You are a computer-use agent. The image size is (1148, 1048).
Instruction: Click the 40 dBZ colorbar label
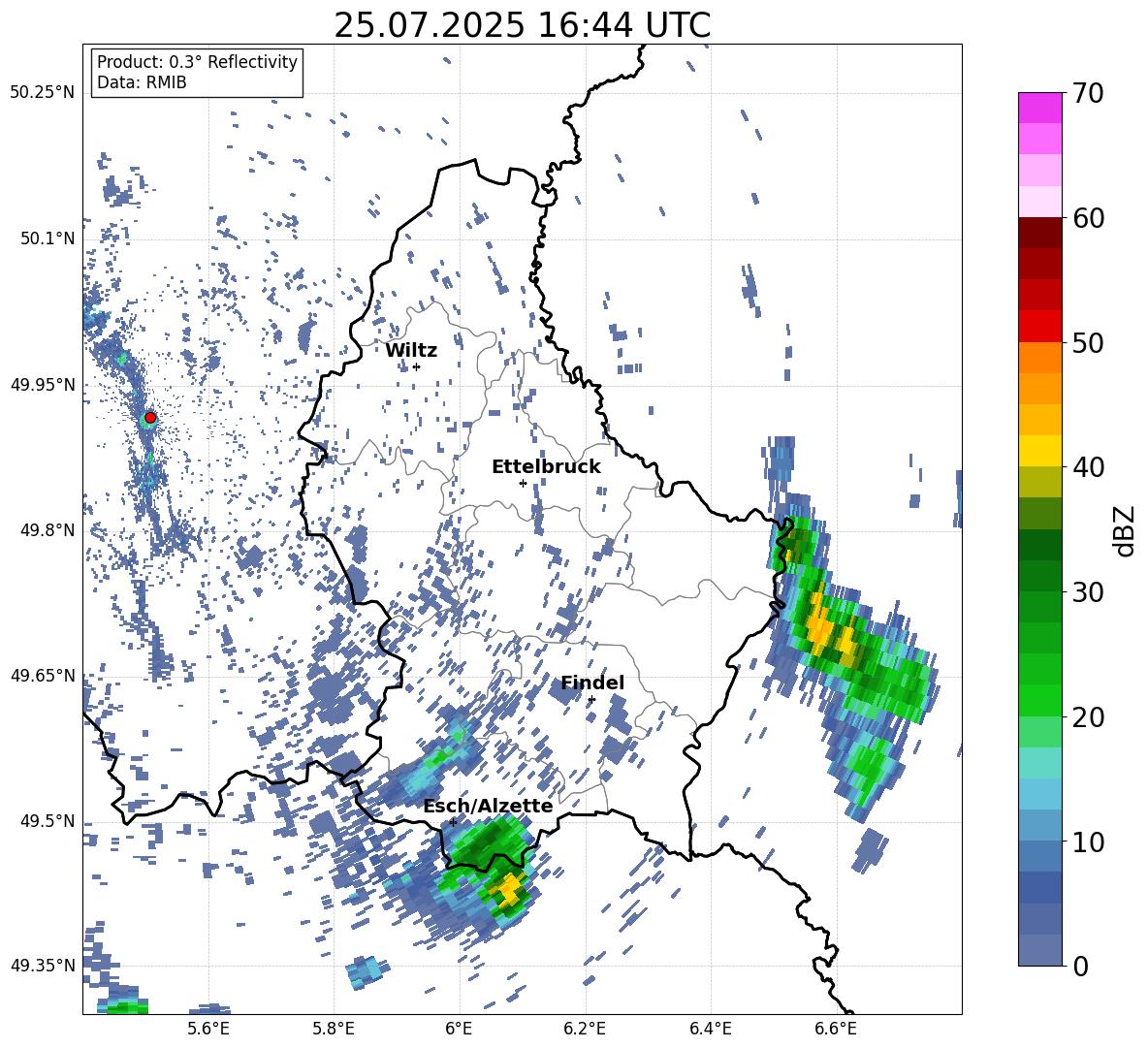[x=1088, y=467]
